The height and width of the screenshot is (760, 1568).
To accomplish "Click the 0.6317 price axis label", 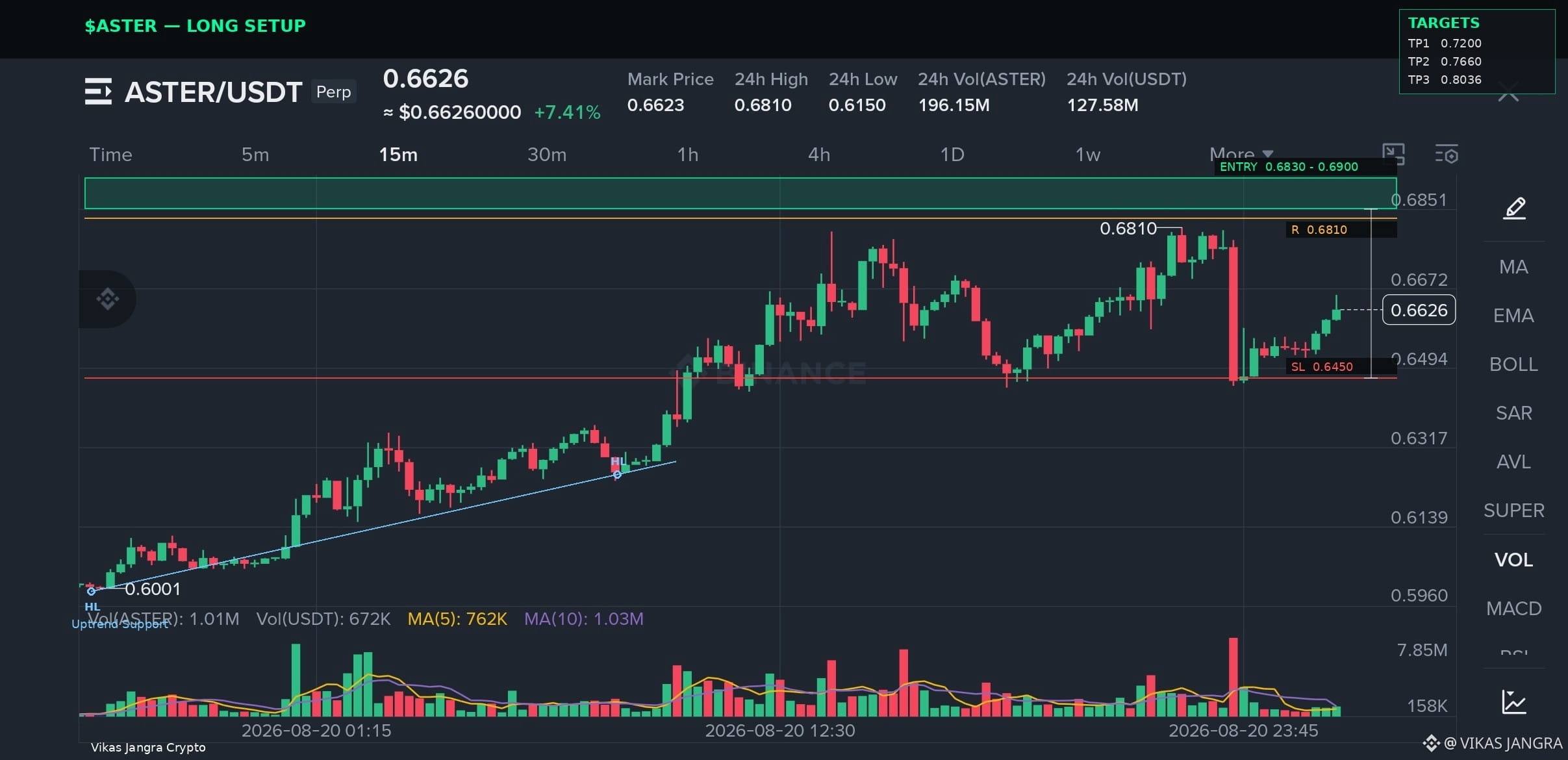I will click(x=1419, y=438).
